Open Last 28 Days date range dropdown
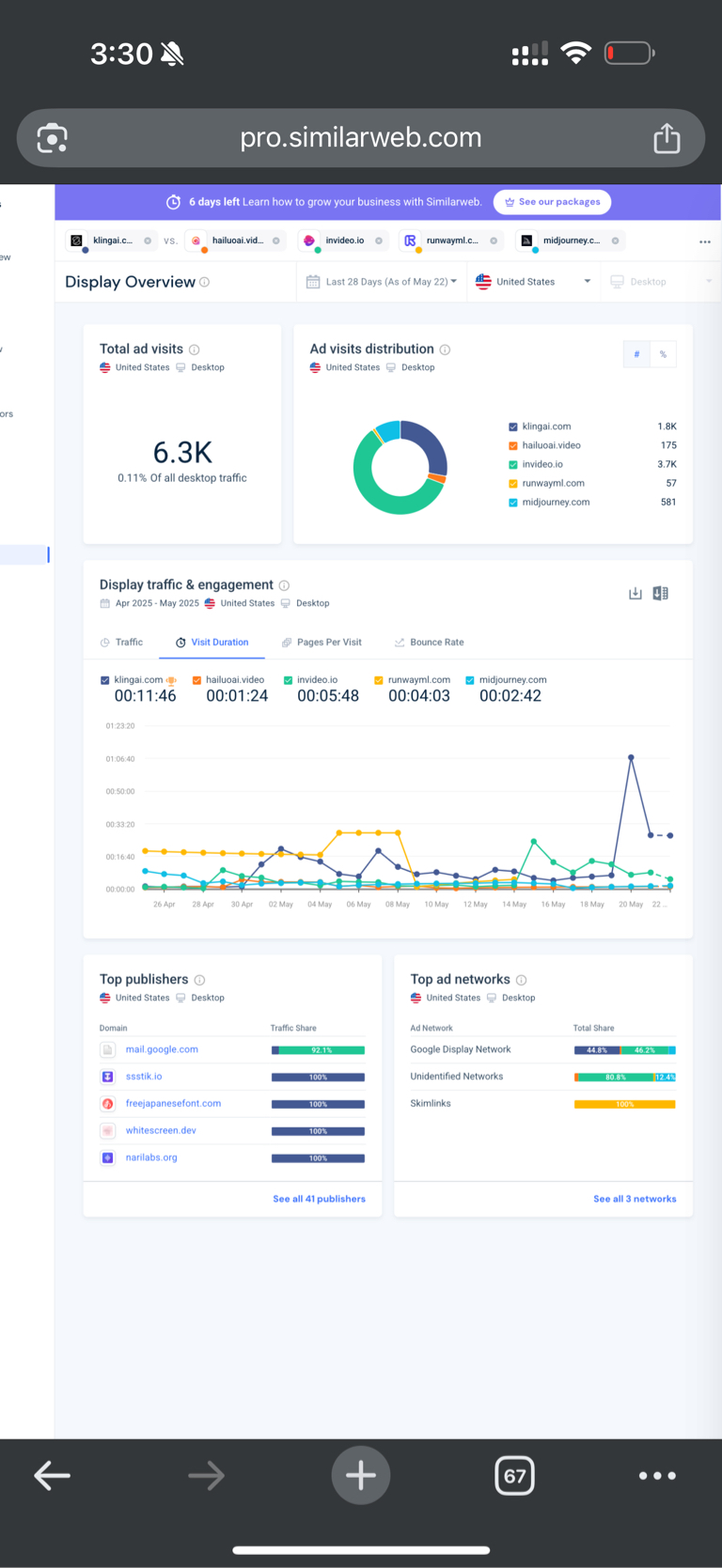 [x=382, y=282]
